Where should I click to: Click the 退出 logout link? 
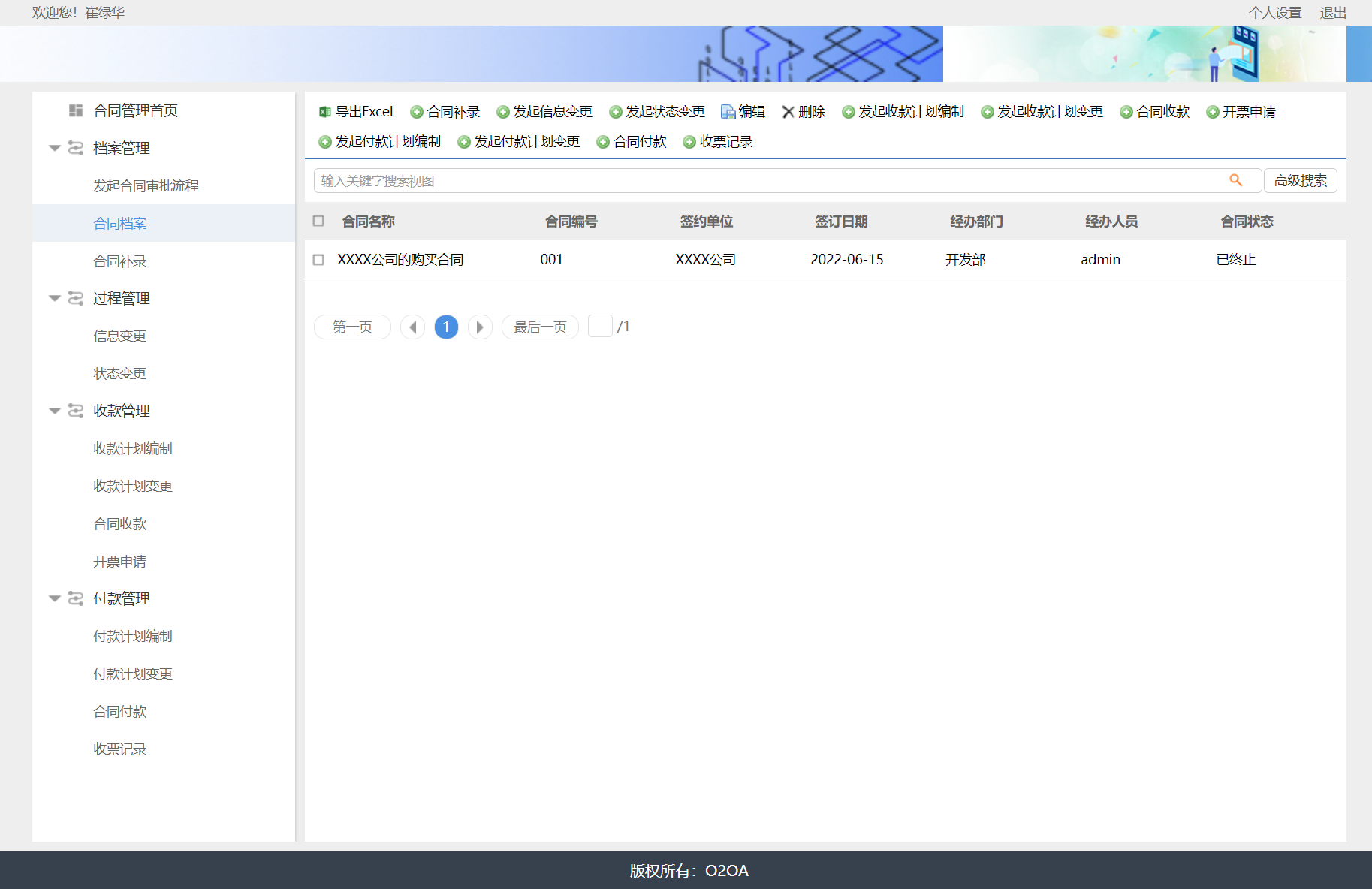(x=1333, y=13)
